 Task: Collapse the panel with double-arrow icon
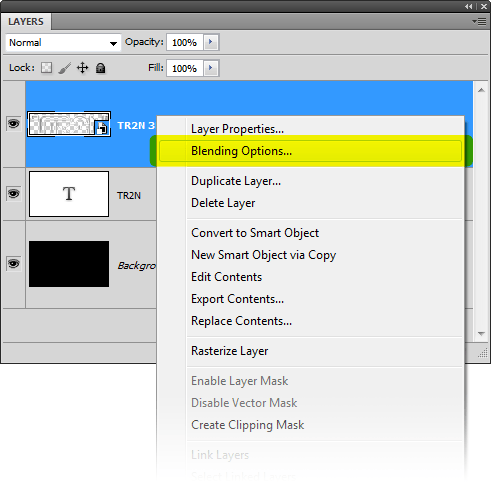coord(469,6)
